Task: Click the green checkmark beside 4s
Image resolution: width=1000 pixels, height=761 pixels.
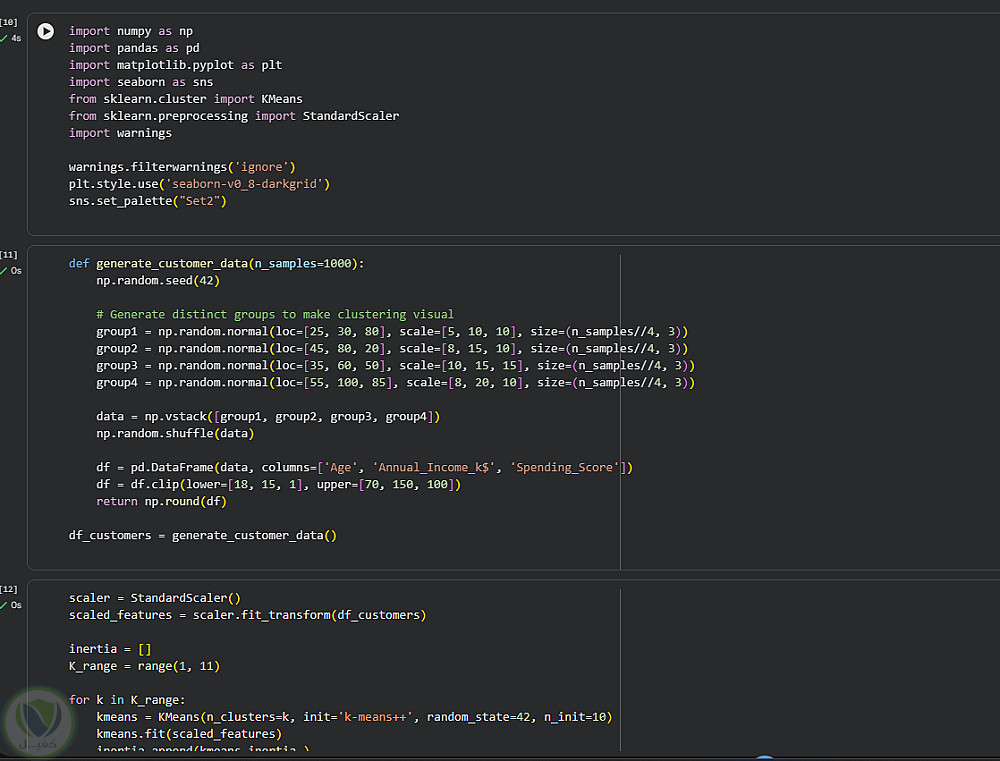Action: click(x=3, y=38)
